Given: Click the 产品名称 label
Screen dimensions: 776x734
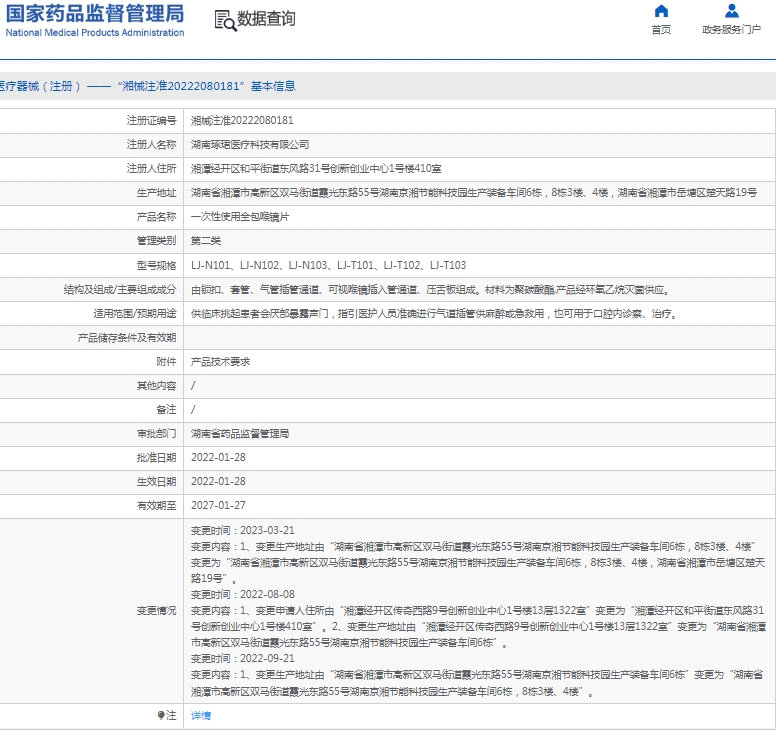Looking at the screenshot, I should coord(156,217).
